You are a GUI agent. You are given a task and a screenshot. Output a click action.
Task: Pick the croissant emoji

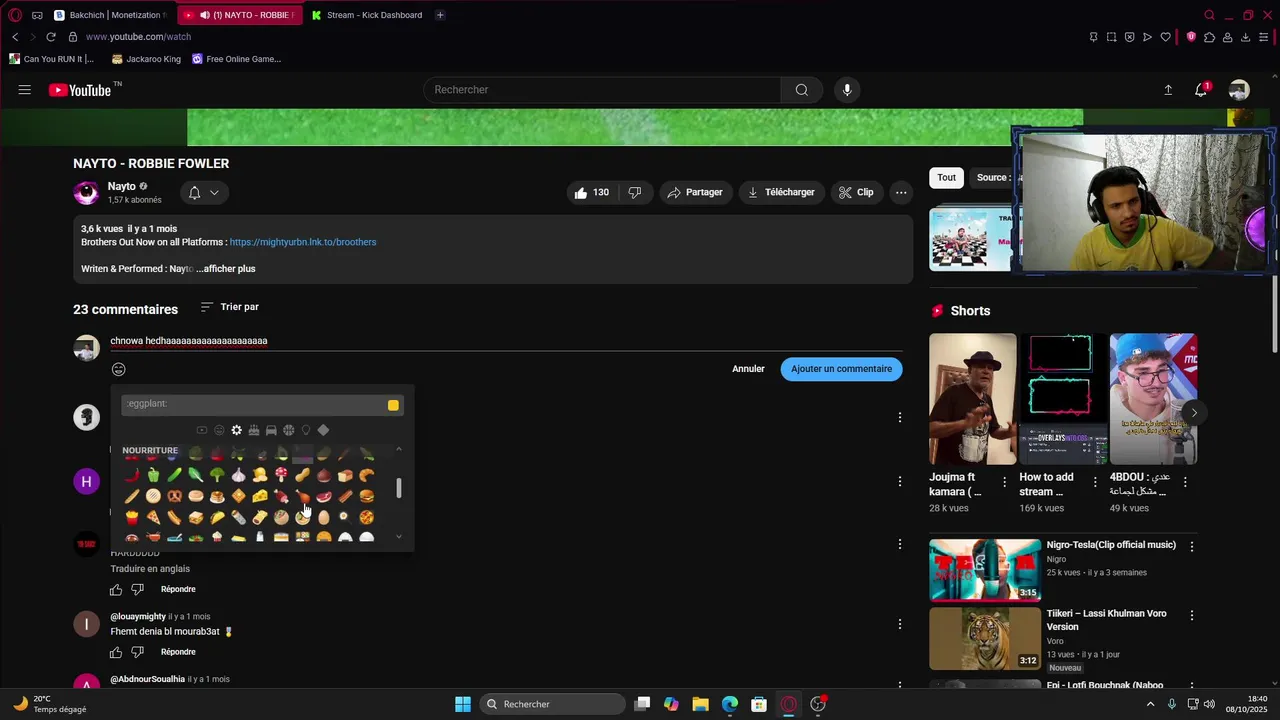(x=367, y=475)
